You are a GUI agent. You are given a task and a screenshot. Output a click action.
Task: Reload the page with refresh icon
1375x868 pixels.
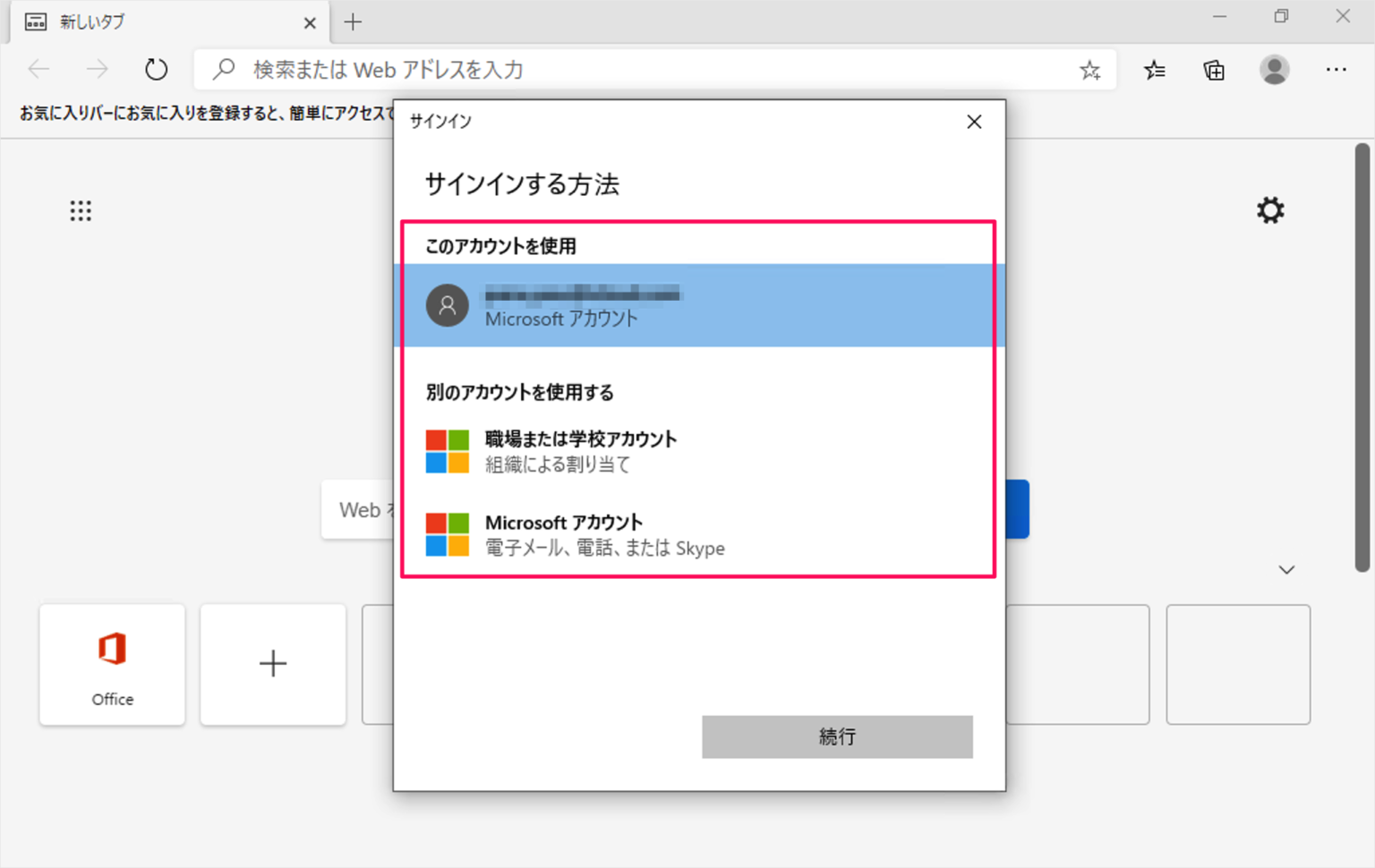(156, 69)
